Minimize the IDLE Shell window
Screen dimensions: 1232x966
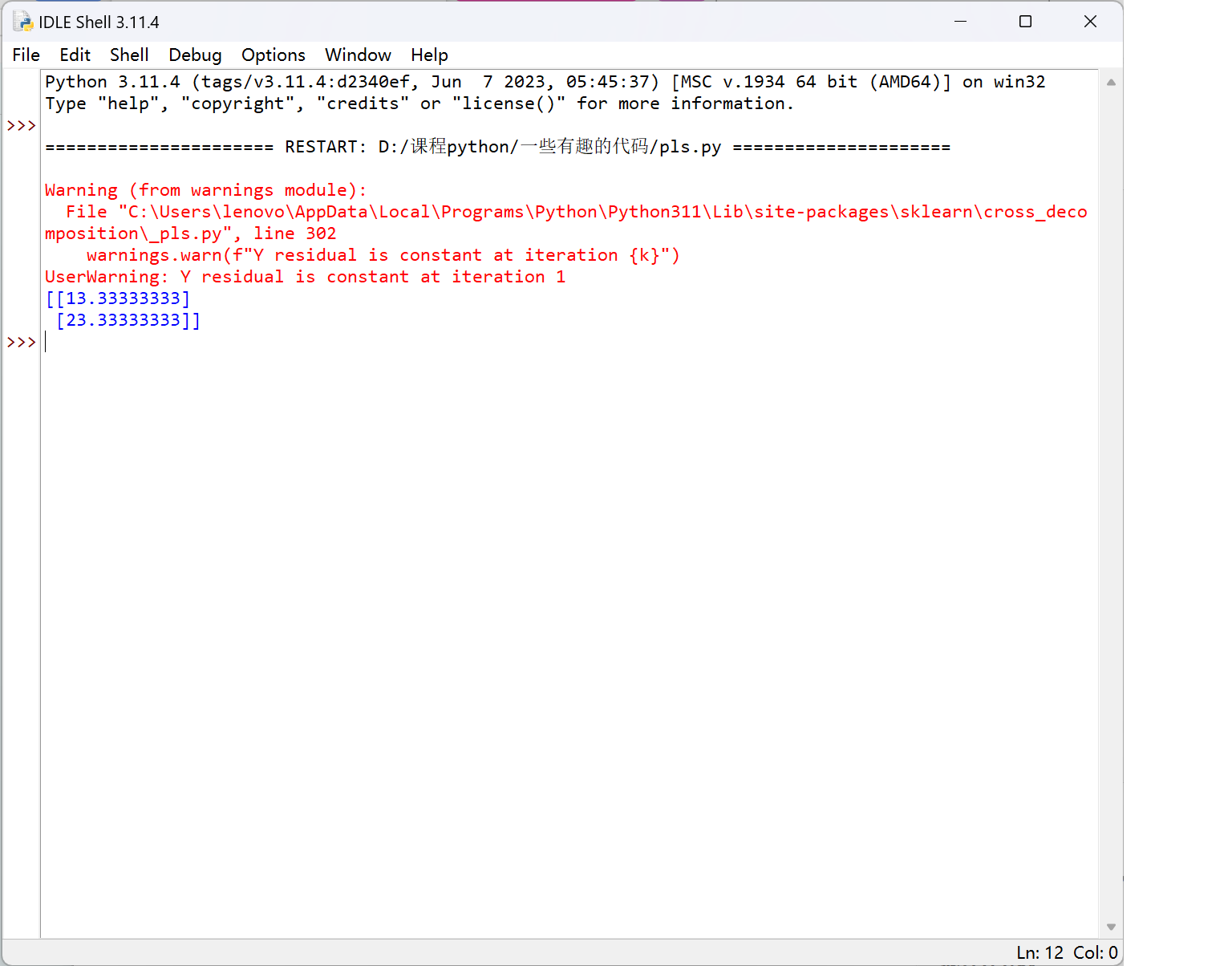click(960, 22)
